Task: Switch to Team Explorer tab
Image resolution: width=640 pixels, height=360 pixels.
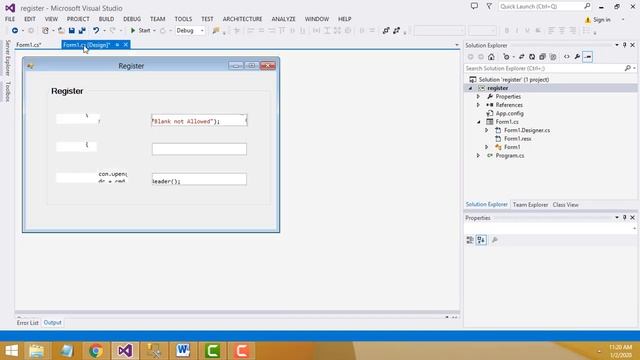Action: [530, 205]
